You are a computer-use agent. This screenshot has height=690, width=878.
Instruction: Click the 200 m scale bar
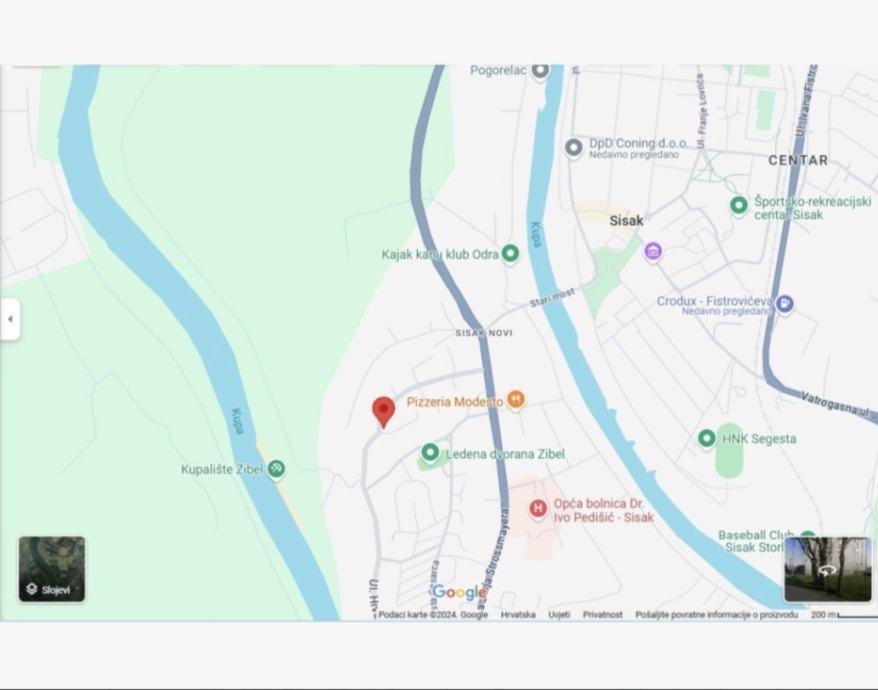844,615
